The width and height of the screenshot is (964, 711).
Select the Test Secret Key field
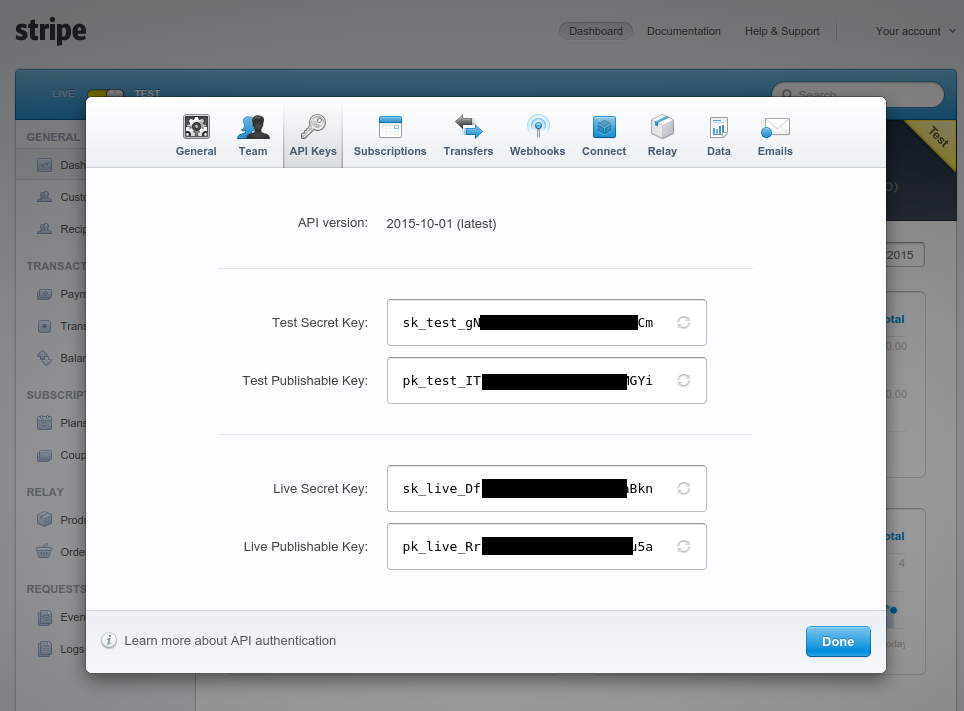click(x=547, y=322)
